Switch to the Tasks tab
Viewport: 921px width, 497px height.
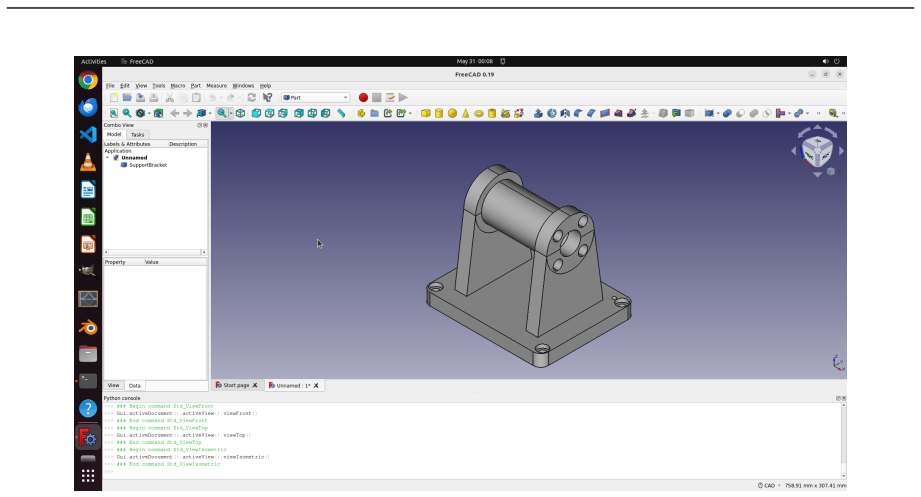pos(137,135)
